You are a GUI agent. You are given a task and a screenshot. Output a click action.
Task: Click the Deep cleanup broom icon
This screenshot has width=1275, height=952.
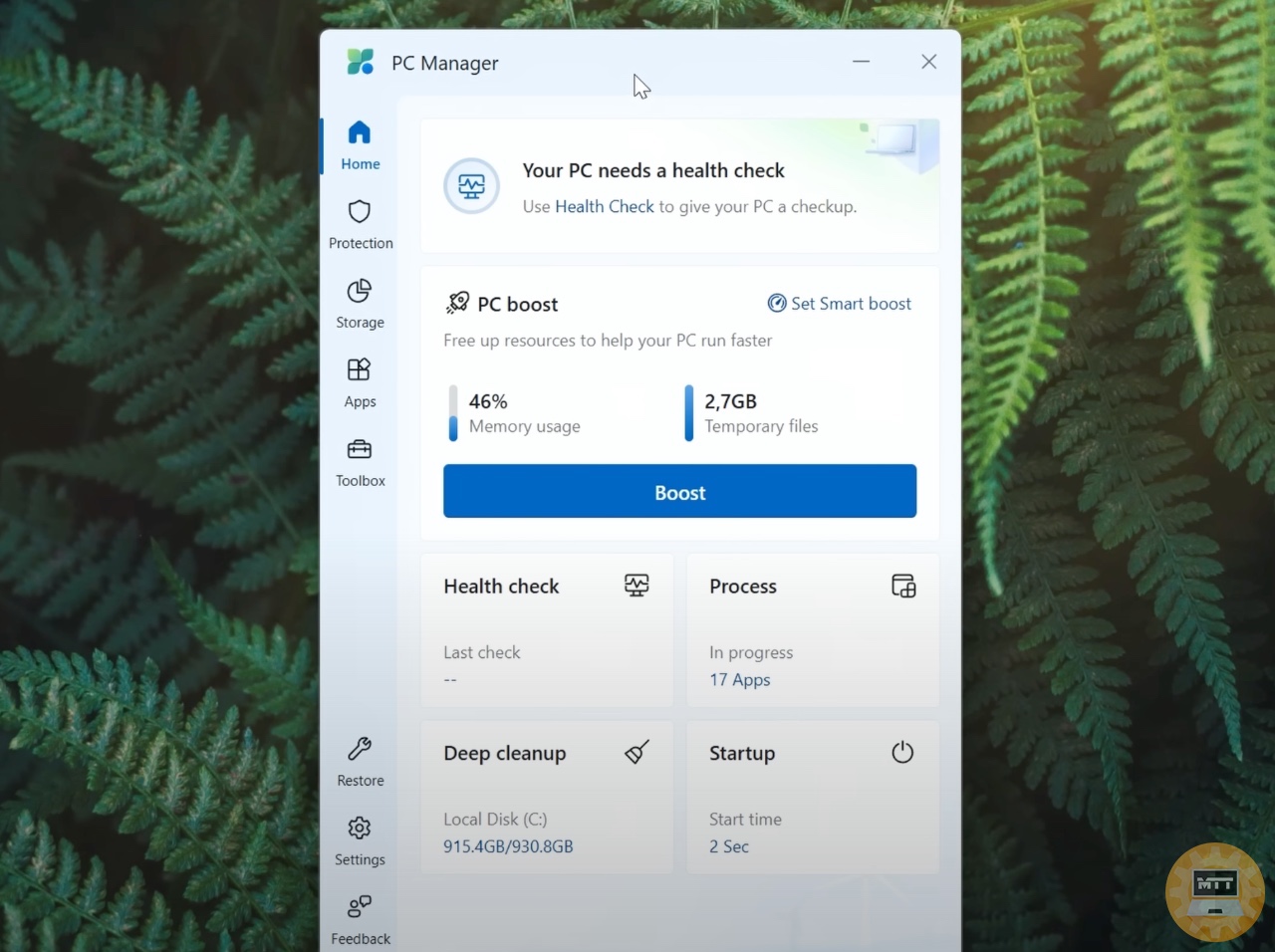637,752
